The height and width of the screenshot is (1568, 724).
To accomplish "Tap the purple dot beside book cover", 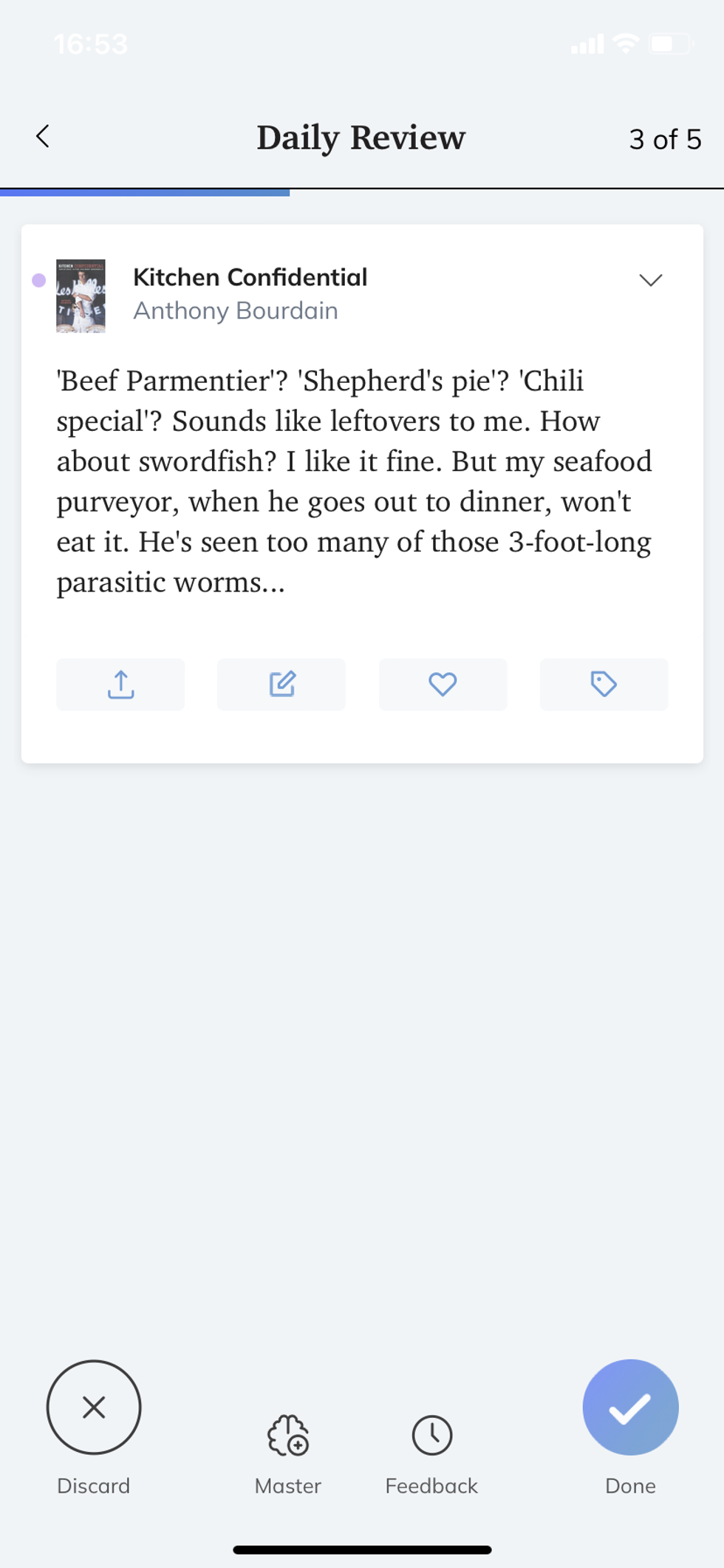I will click(39, 280).
